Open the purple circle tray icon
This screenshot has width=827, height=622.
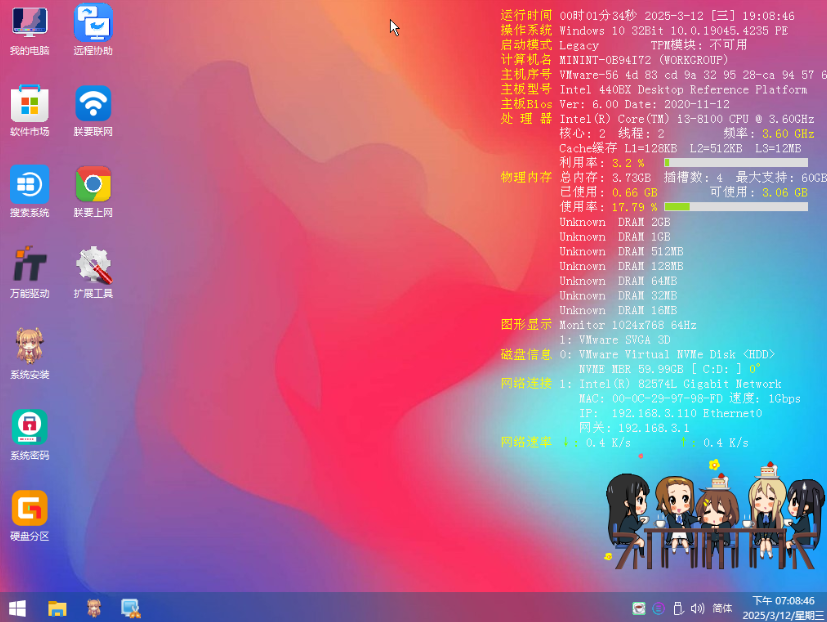click(658, 609)
